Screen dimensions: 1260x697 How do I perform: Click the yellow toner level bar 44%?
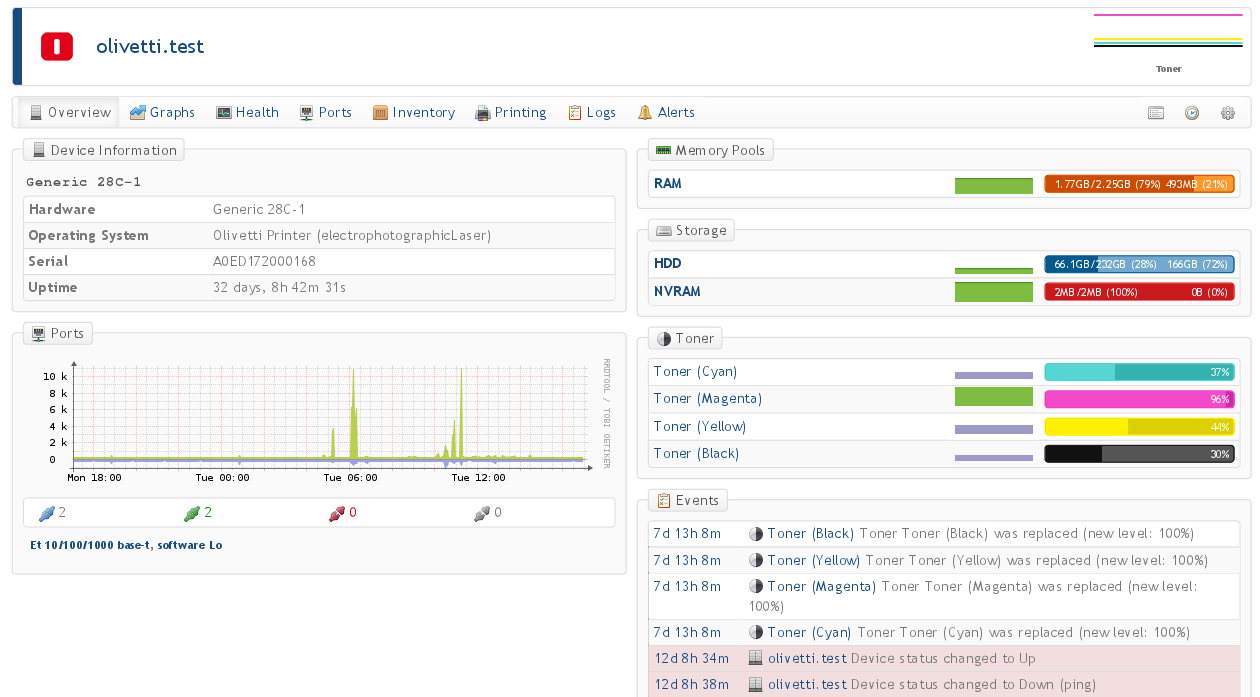[1139, 427]
